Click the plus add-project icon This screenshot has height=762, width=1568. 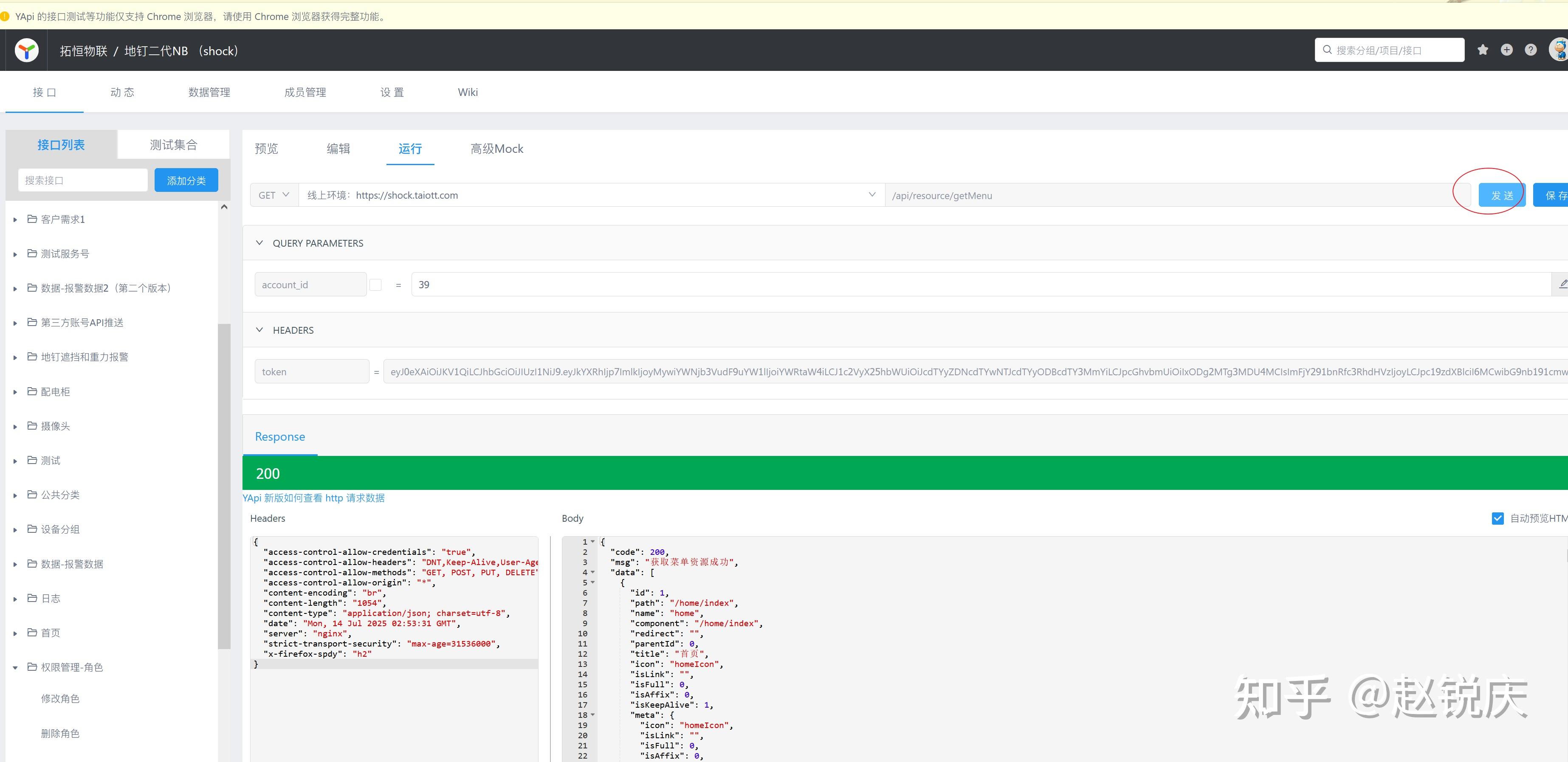(x=1506, y=50)
